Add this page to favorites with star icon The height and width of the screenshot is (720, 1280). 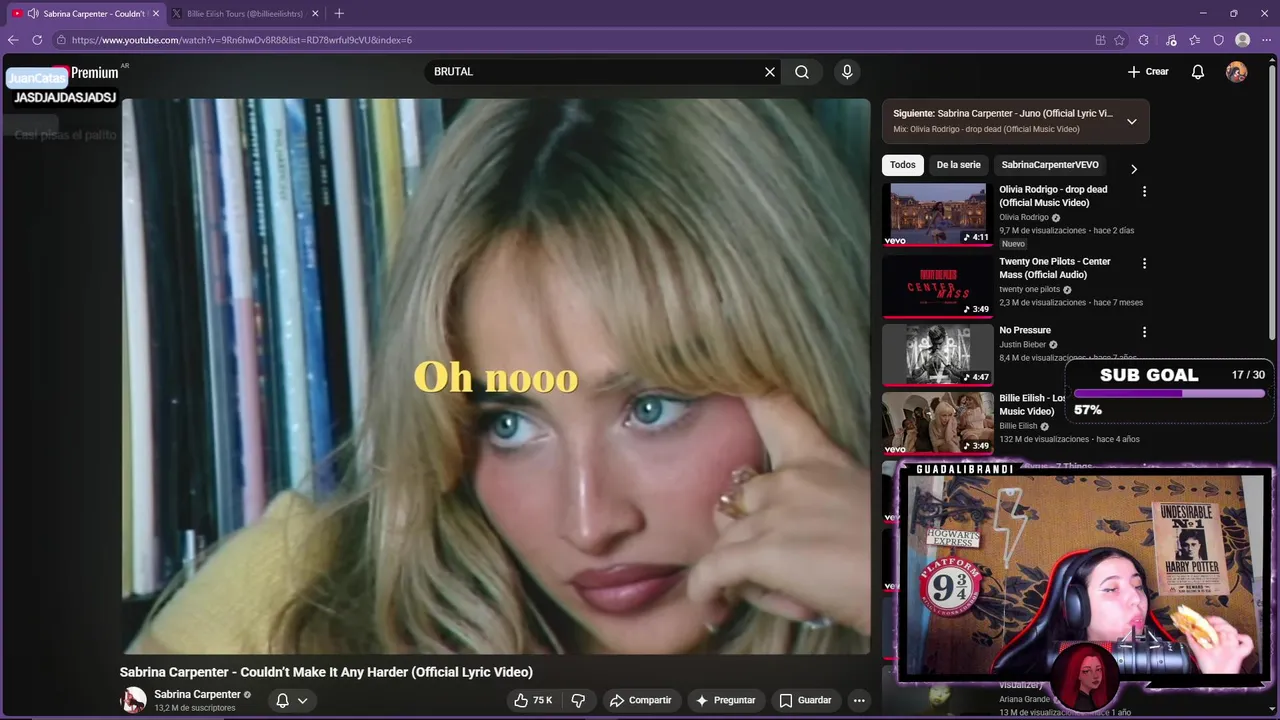[1119, 40]
